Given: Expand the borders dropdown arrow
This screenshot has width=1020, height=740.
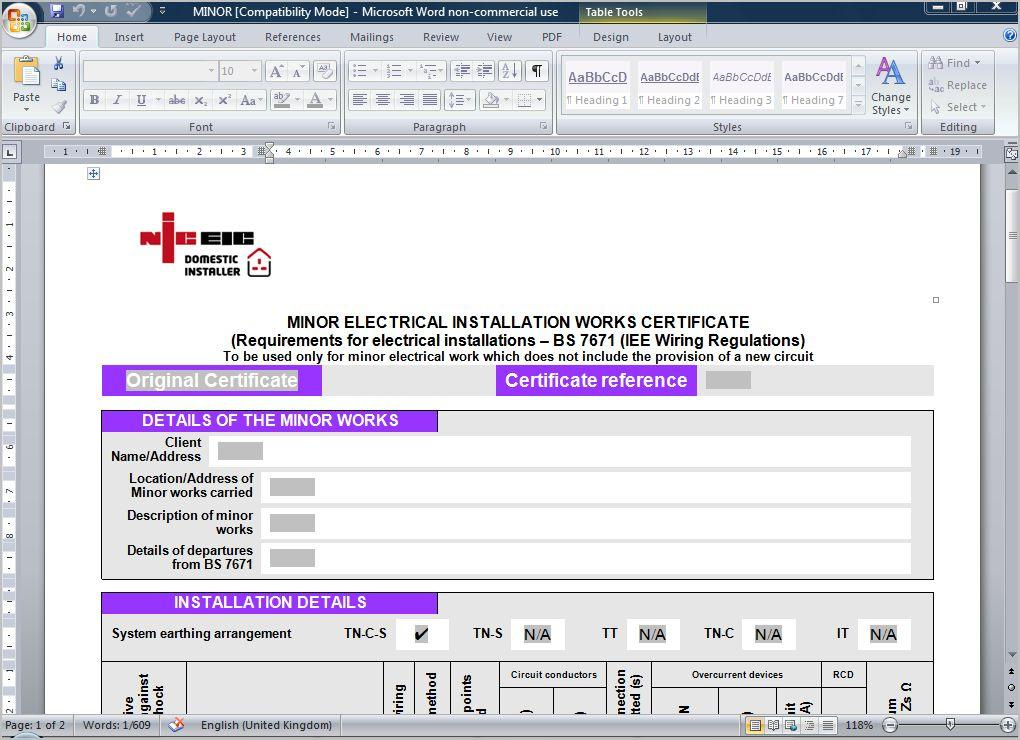Looking at the screenshot, I should [539, 100].
